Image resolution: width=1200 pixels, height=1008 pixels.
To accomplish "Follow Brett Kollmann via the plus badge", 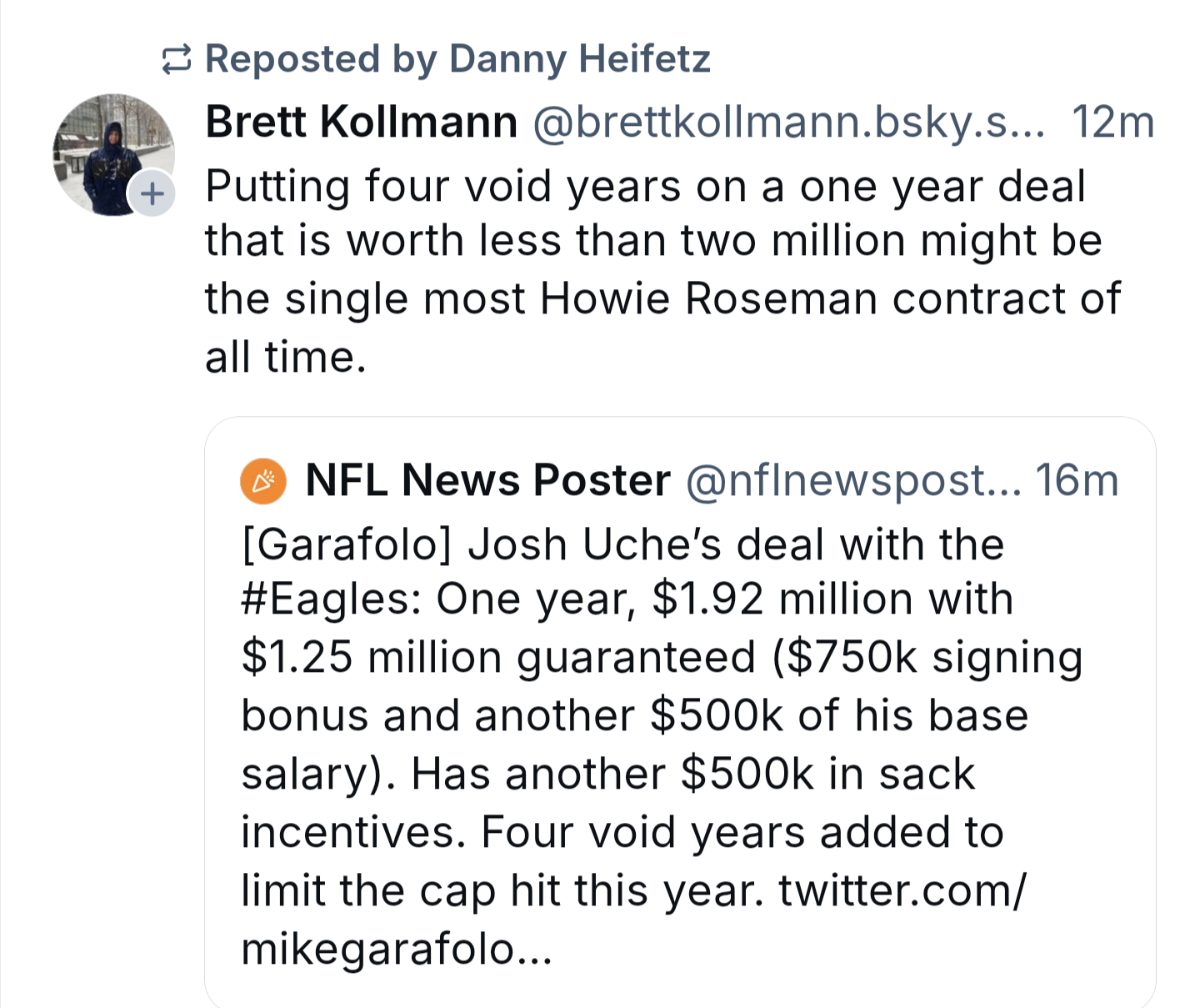I will pyautogui.click(x=150, y=194).
